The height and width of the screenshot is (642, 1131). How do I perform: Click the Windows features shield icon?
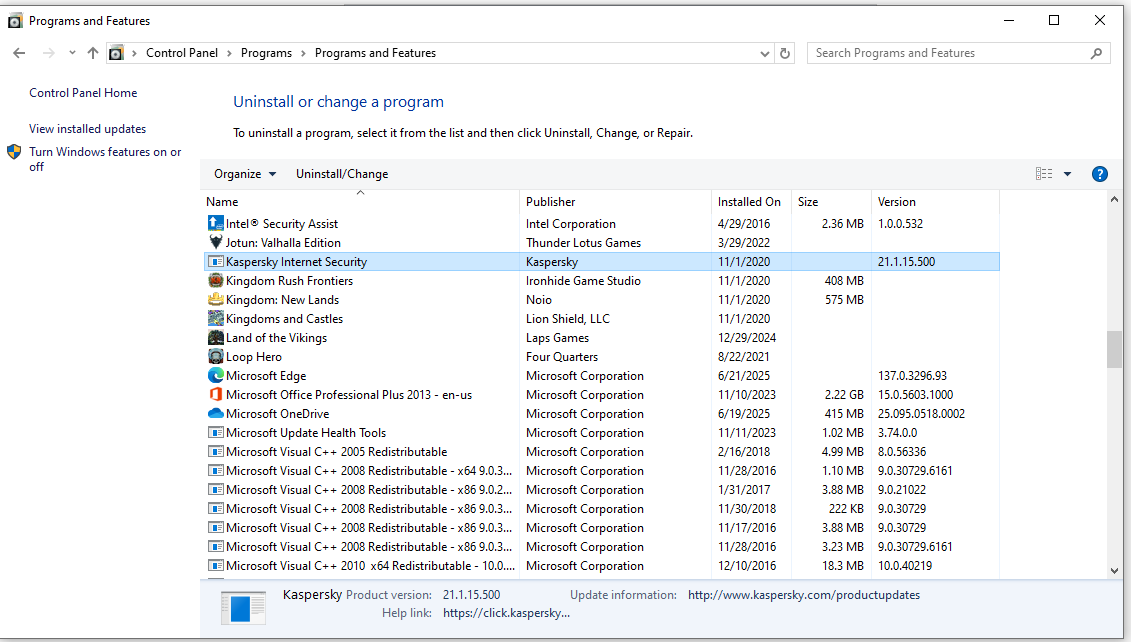[14, 152]
